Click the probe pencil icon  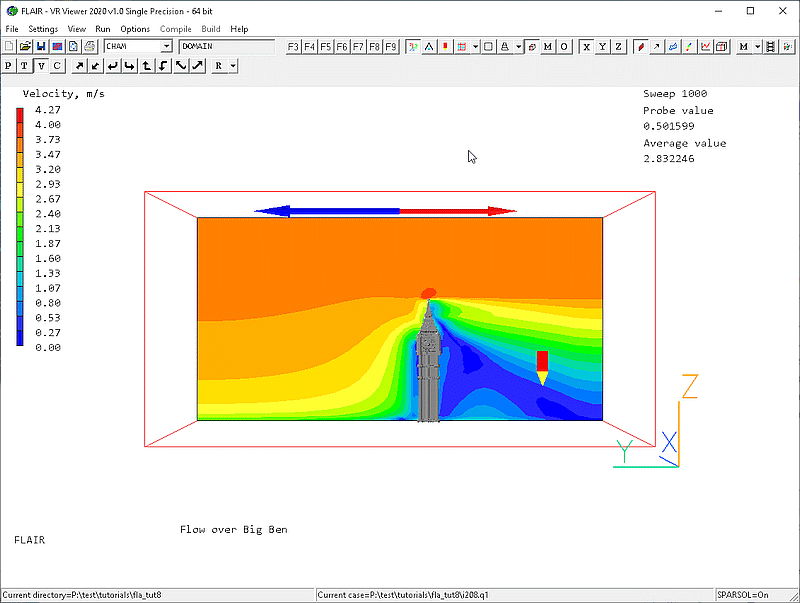coord(640,47)
